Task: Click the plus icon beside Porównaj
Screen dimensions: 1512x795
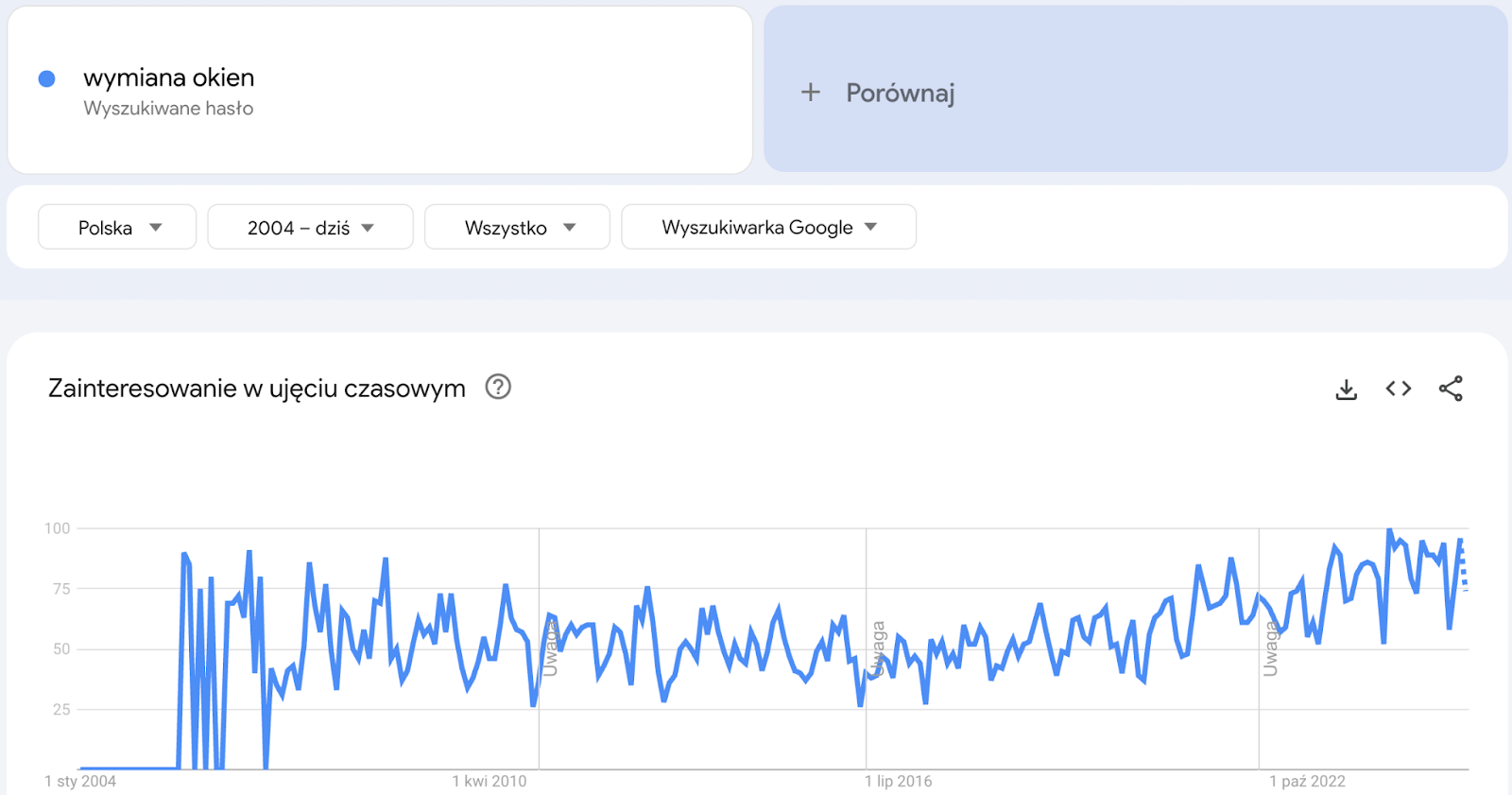Action: (x=810, y=93)
